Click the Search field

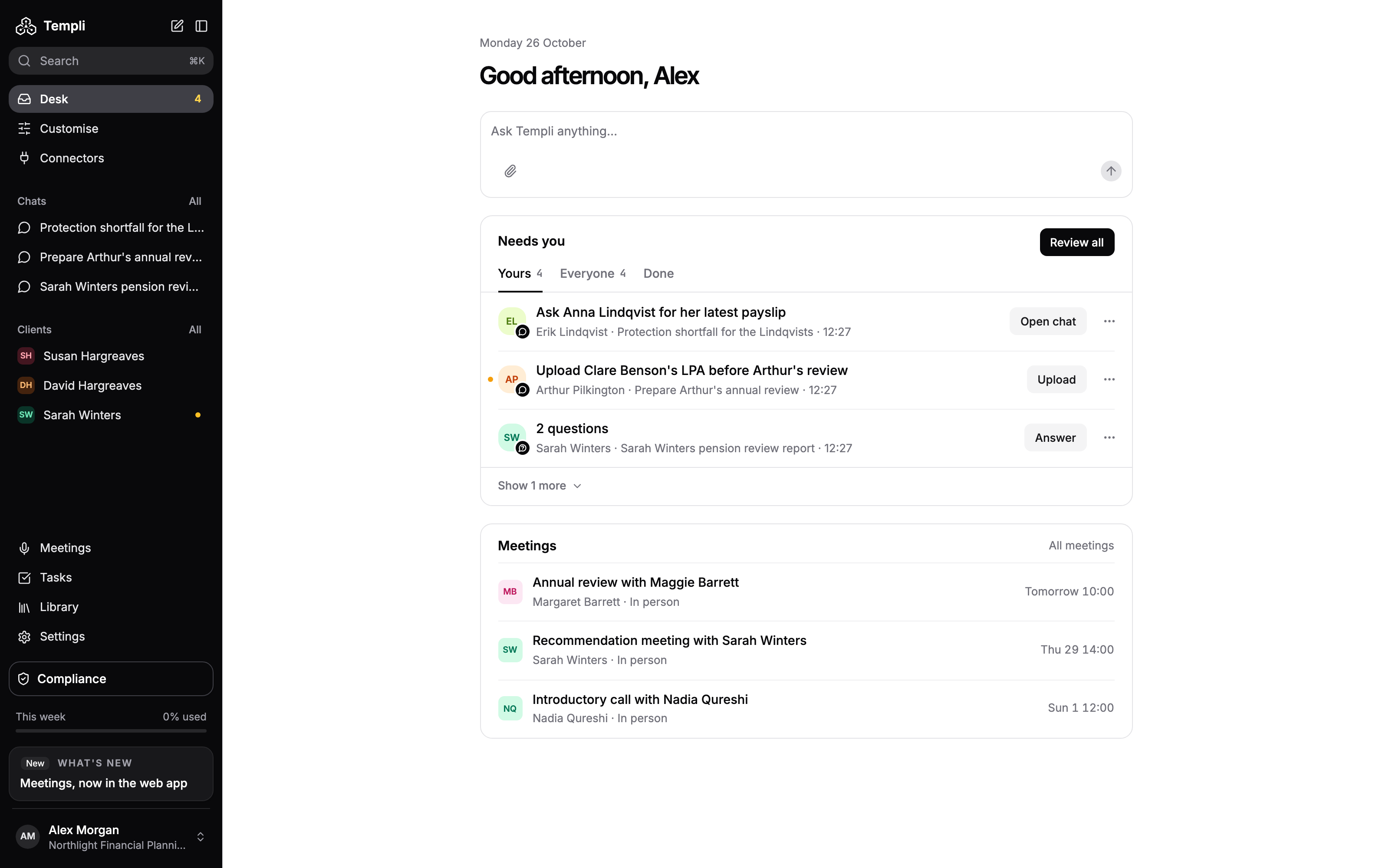click(x=111, y=61)
